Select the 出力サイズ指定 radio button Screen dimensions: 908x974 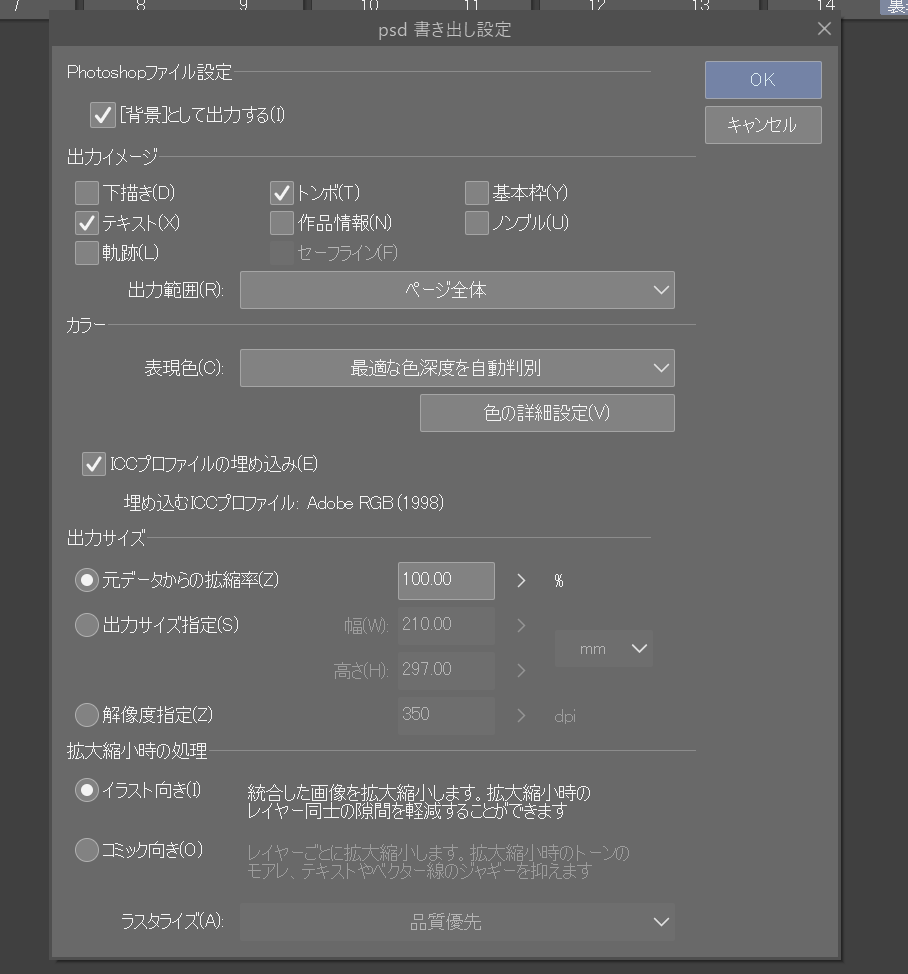point(87,626)
